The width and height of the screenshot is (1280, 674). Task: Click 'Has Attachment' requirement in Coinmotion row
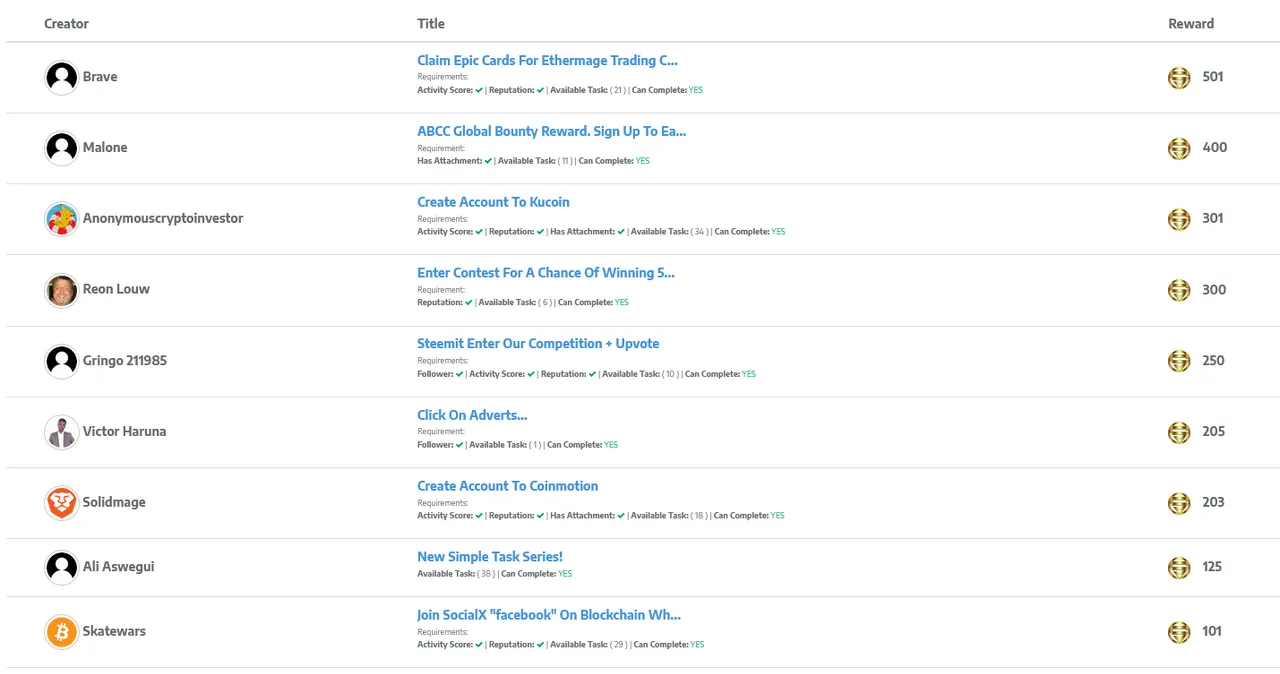click(x=587, y=516)
